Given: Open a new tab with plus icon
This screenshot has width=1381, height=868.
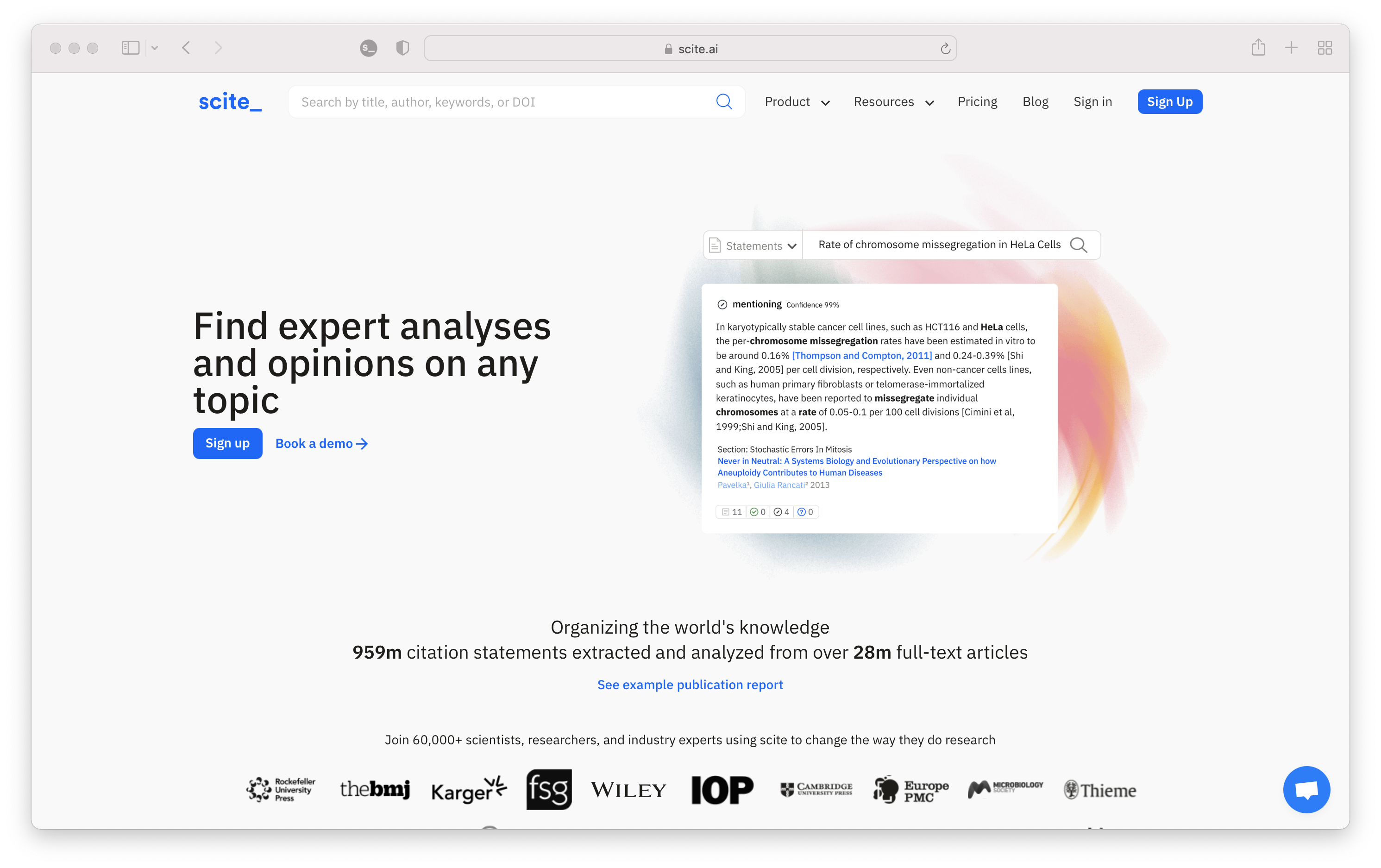Looking at the screenshot, I should 1291,48.
